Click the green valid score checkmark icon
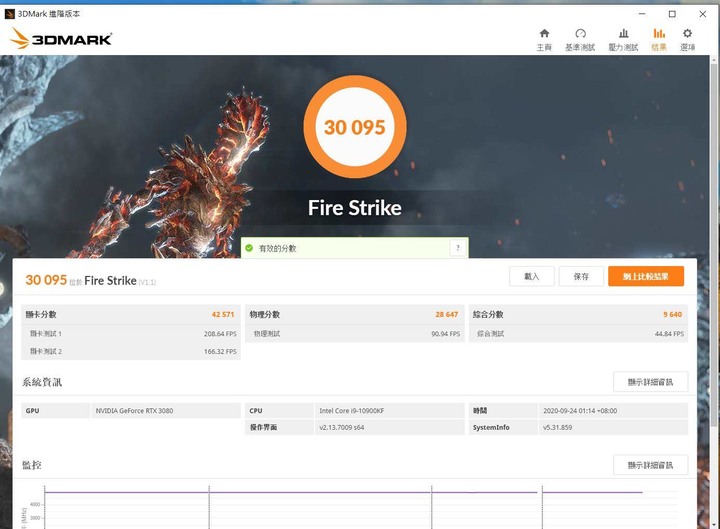Screen dimensions: 720x529 pyautogui.click(x=249, y=248)
